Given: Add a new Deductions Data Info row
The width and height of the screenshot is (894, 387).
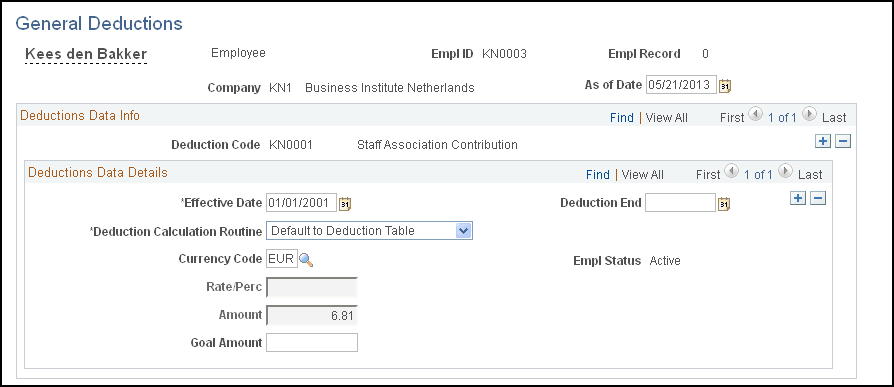Looking at the screenshot, I should click(823, 141).
